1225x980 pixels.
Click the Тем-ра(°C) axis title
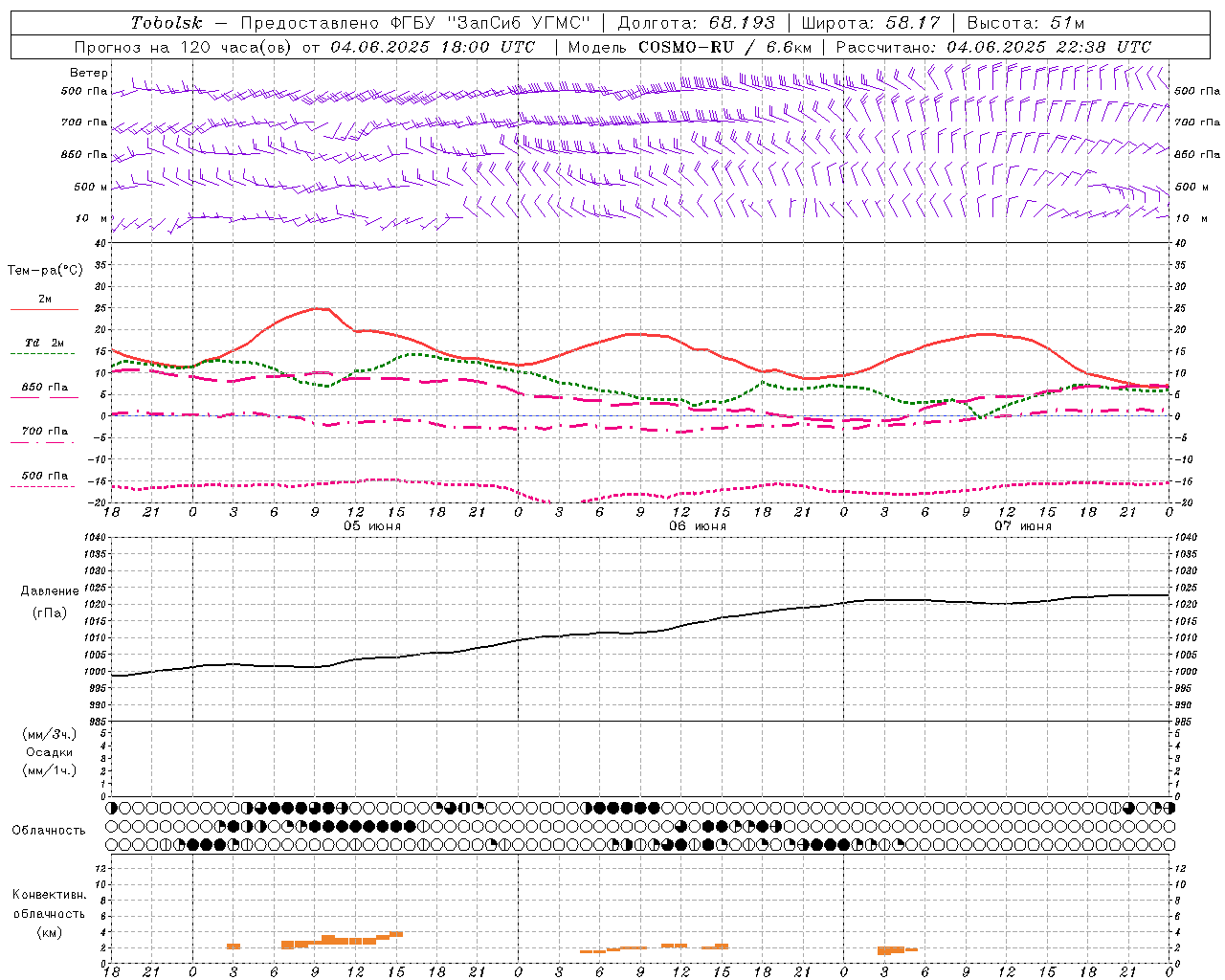[x=45, y=271]
